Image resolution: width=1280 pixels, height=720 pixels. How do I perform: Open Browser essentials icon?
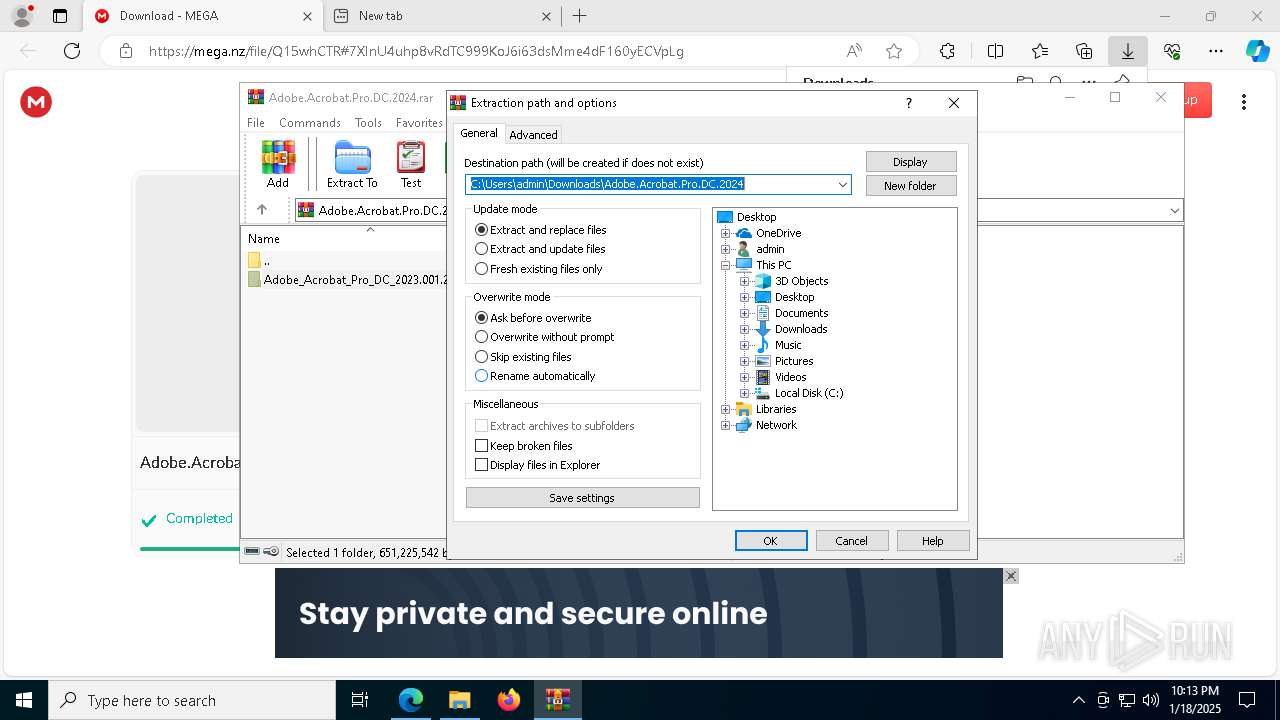tap(1172, 51)
